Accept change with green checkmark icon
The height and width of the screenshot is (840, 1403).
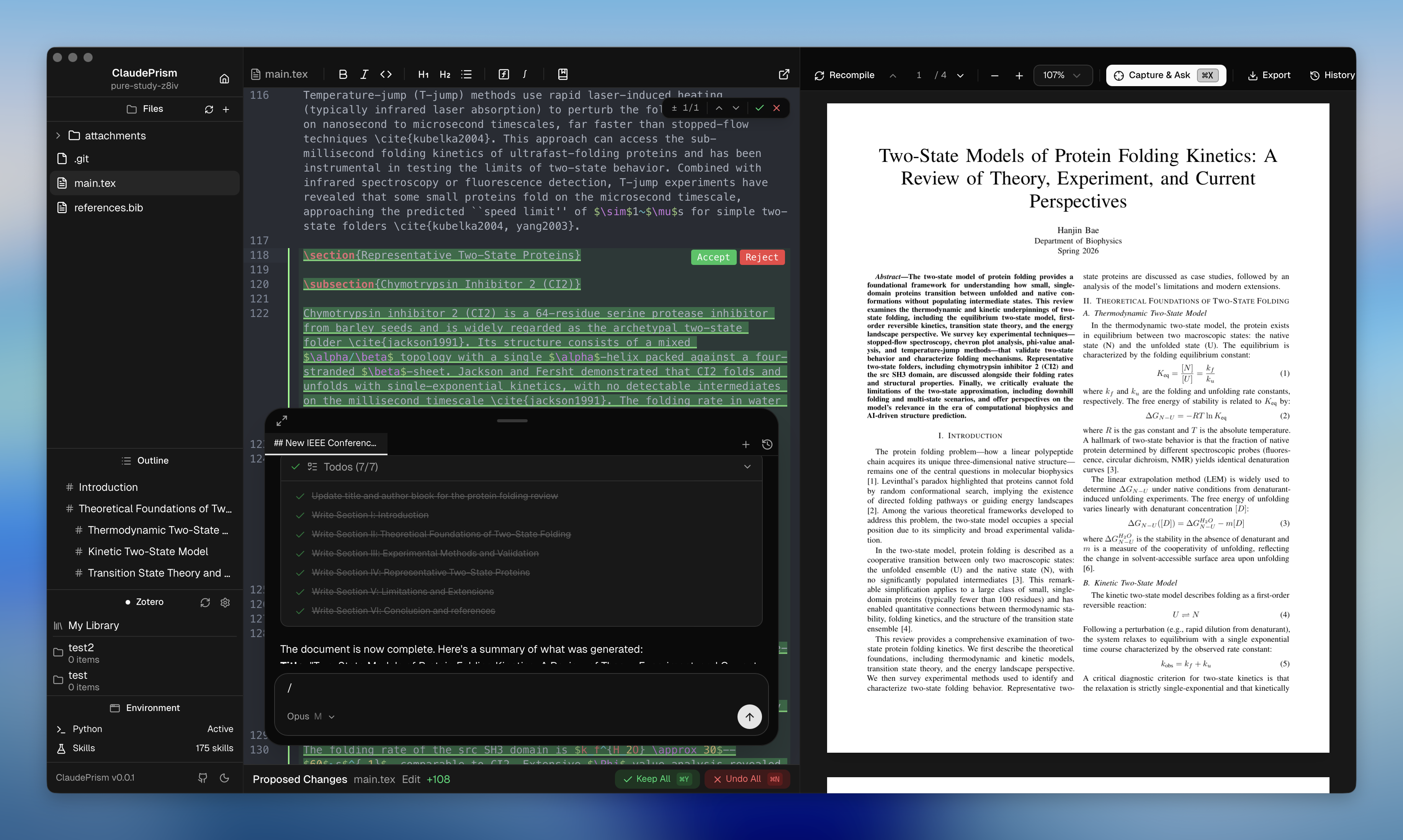tap(759, 108)
